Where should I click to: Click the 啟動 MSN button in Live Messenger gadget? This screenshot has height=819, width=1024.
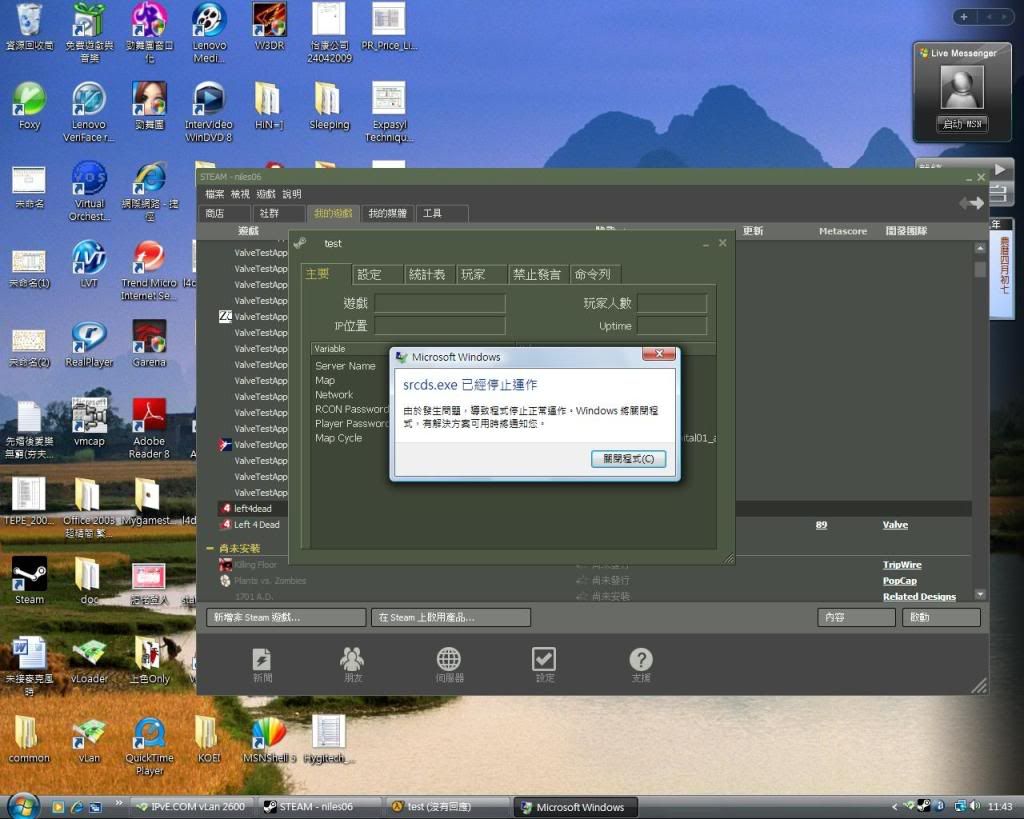961,124
